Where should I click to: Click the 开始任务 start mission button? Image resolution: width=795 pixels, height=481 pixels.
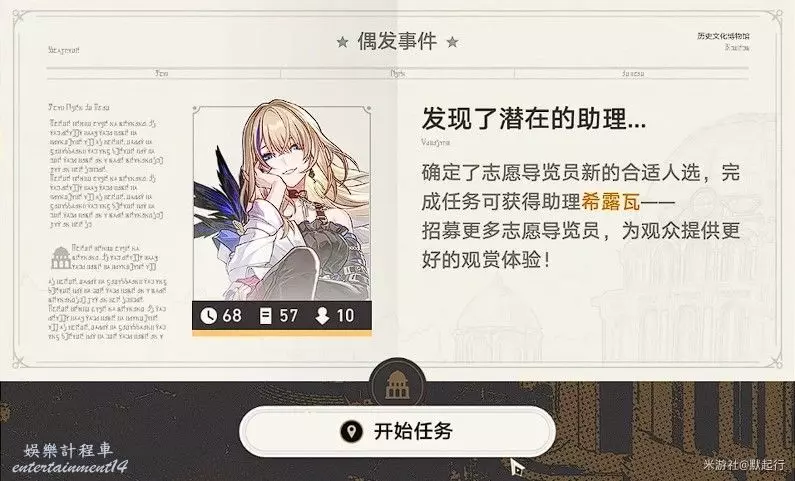(397, 431)
